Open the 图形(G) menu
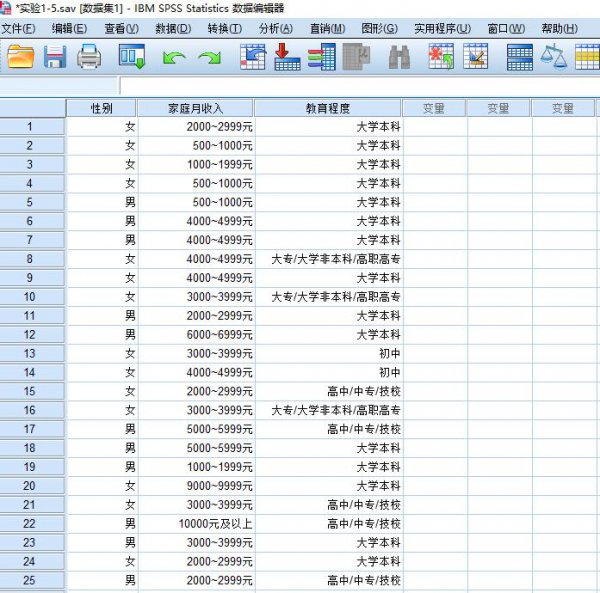 pyautogui.click(x=380, y=29)
